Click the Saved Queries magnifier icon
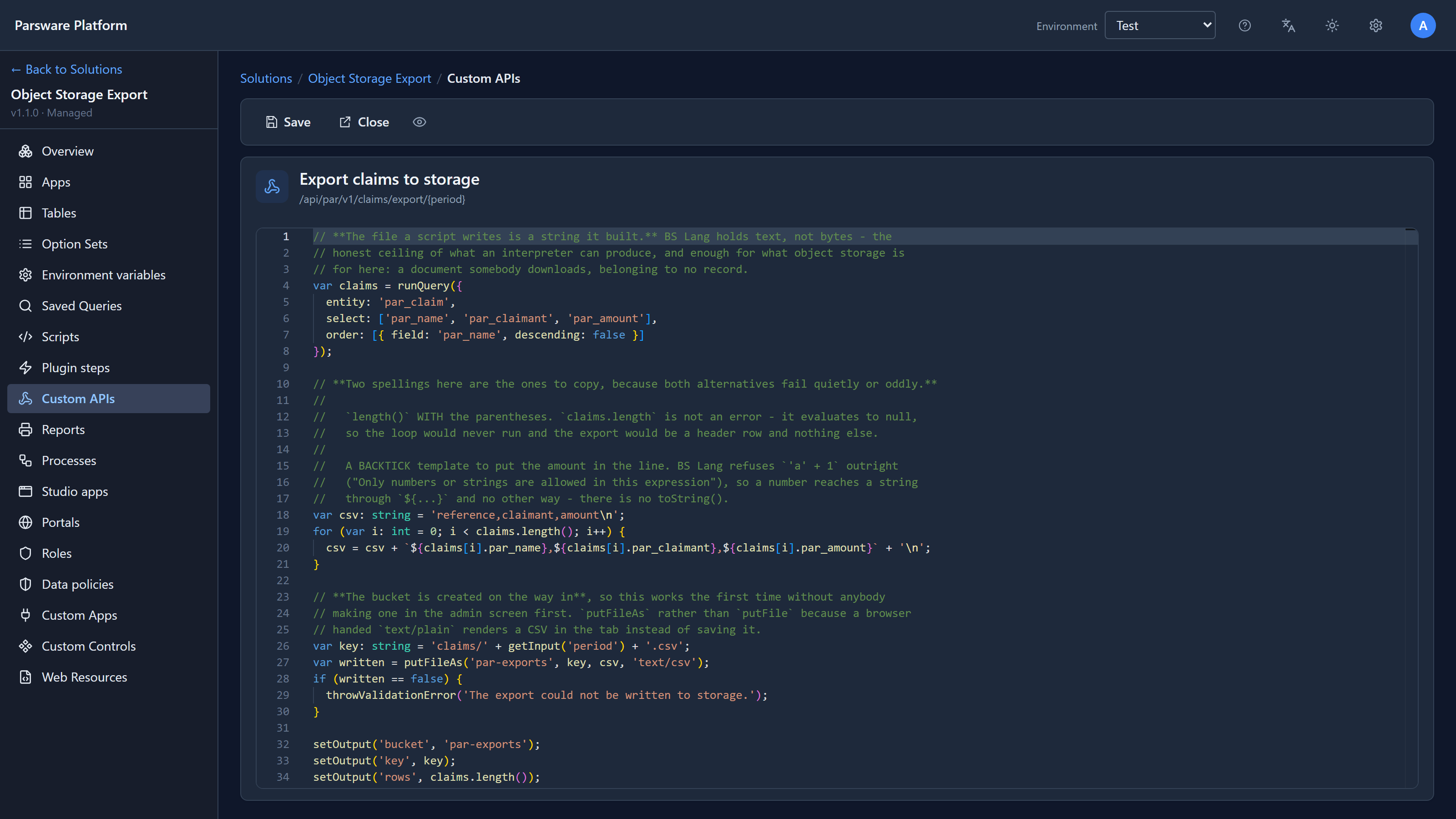The width and height of the screenshot is (1456, 819). pos(25,306)
